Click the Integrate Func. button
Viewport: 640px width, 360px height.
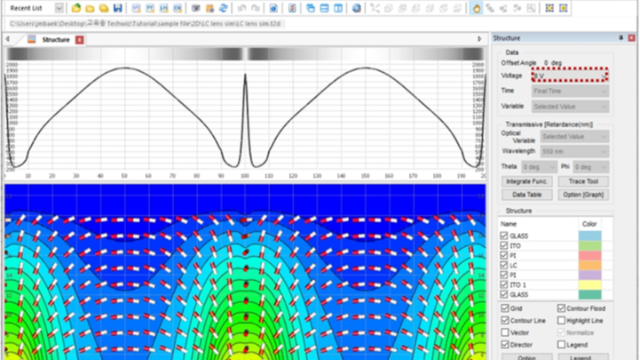pos(527,181)
